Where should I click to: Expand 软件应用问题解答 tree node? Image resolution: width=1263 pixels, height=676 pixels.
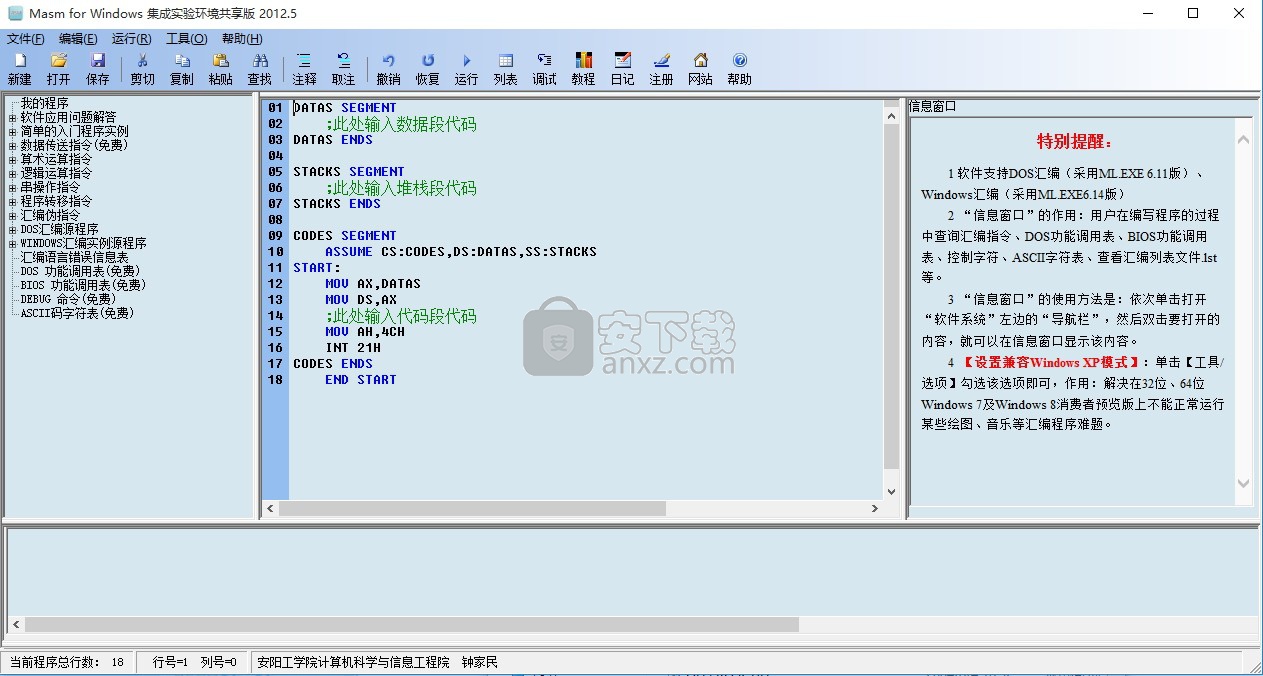(x=13, y=117)
